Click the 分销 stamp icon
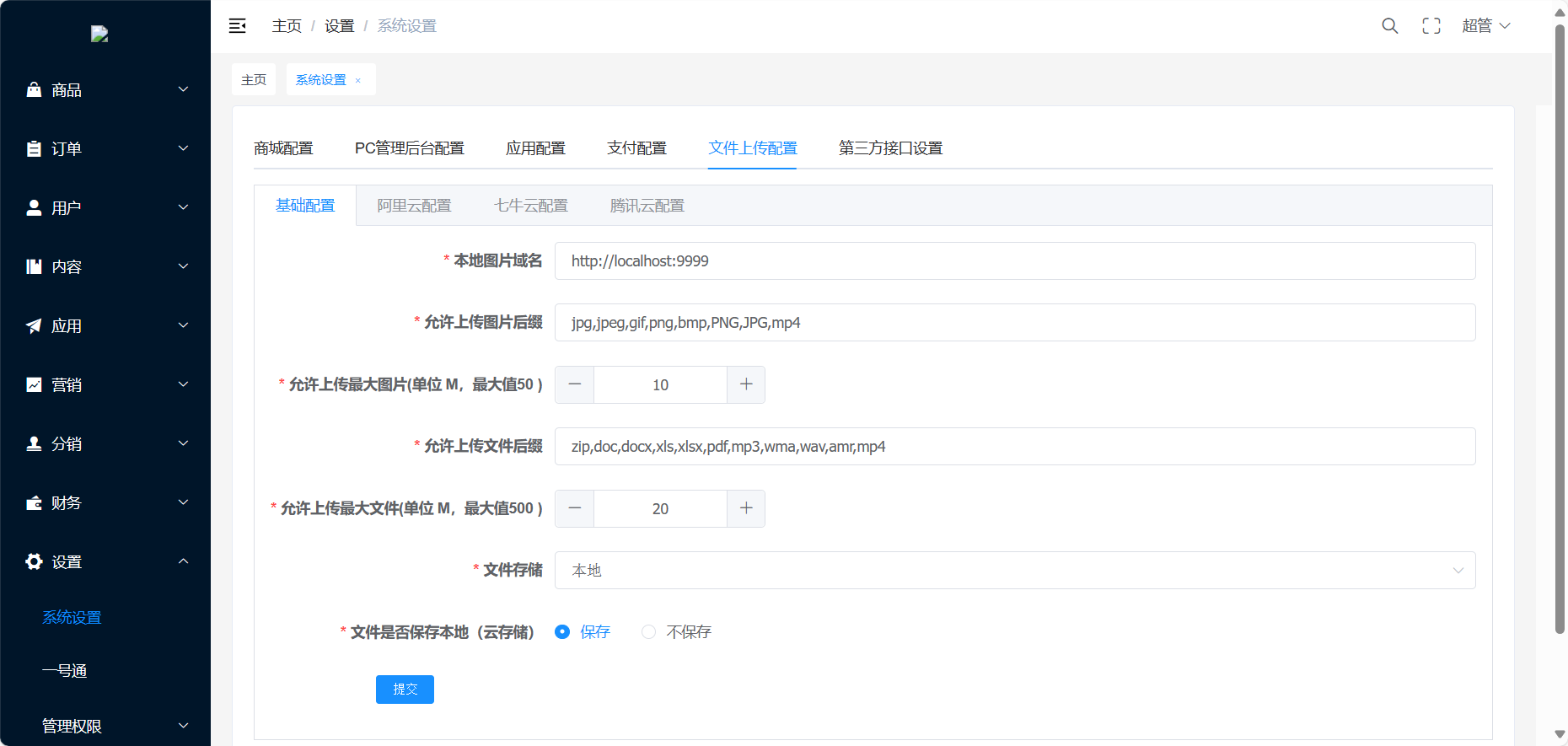 (34, 443)
